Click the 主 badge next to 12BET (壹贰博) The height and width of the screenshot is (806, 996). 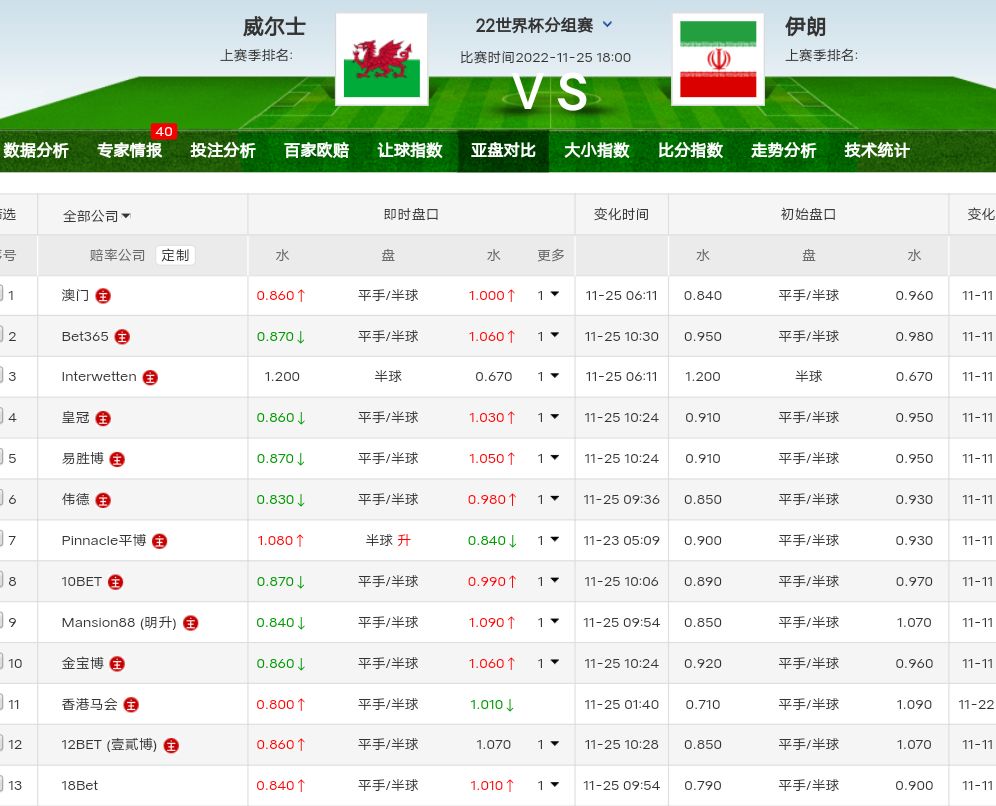coord(171,745)
